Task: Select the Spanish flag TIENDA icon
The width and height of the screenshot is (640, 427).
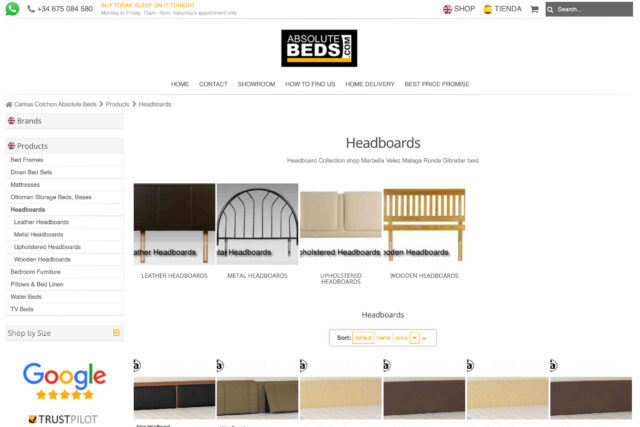Action: coord(487,9)
